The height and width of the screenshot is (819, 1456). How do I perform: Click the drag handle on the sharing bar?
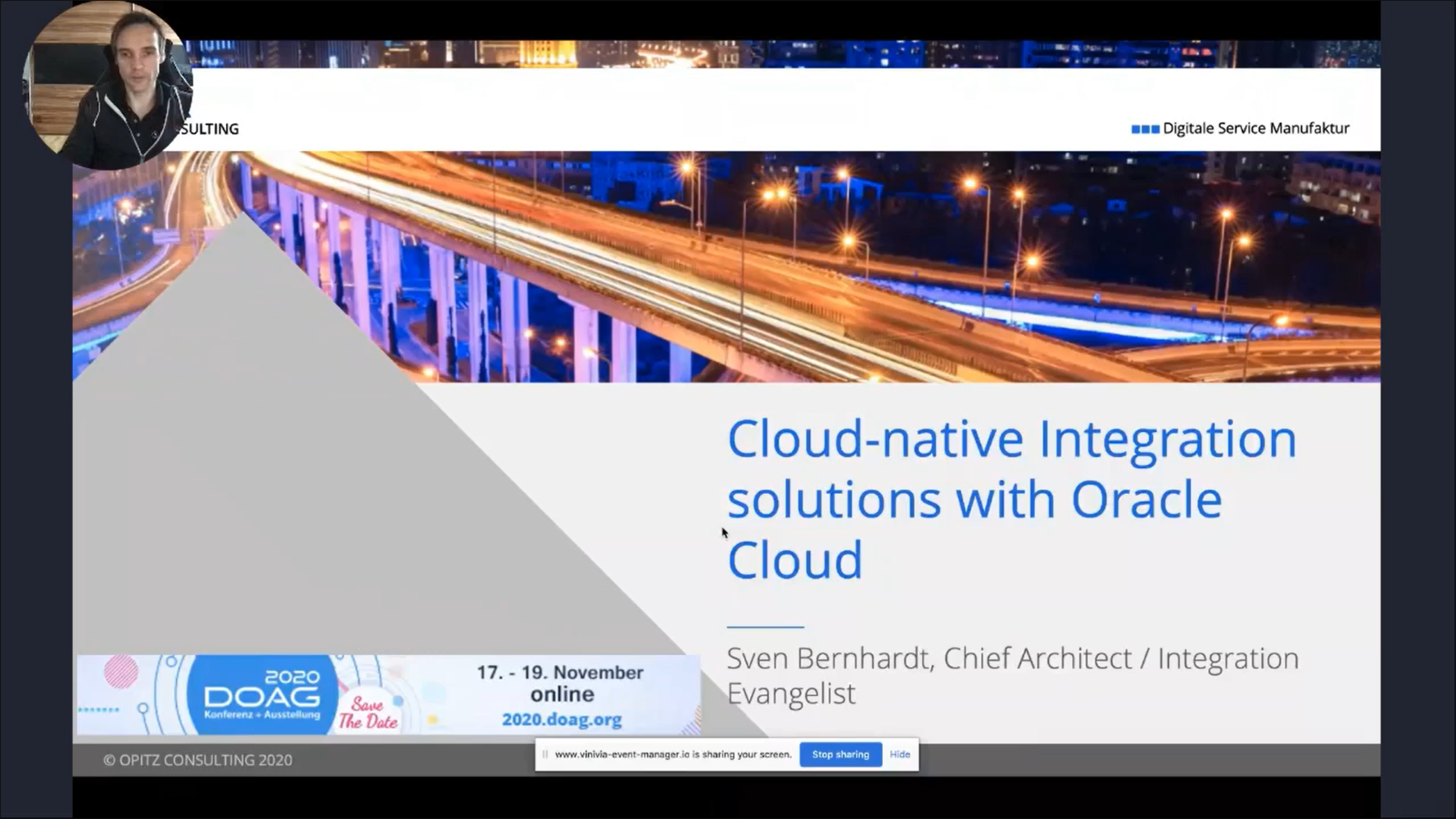[545, 754]
